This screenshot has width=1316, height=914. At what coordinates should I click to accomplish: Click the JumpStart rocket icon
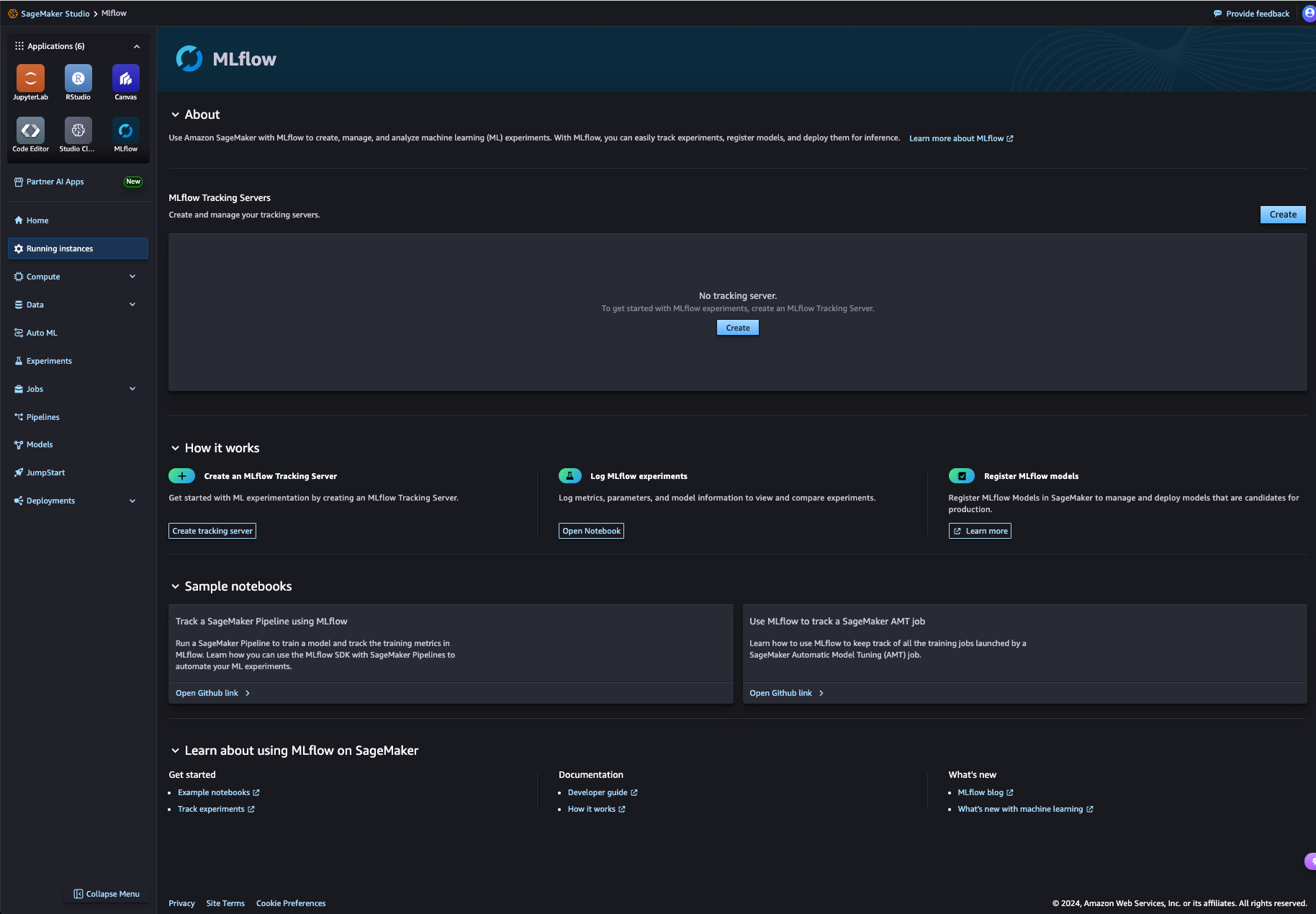[x=19, y=472]
